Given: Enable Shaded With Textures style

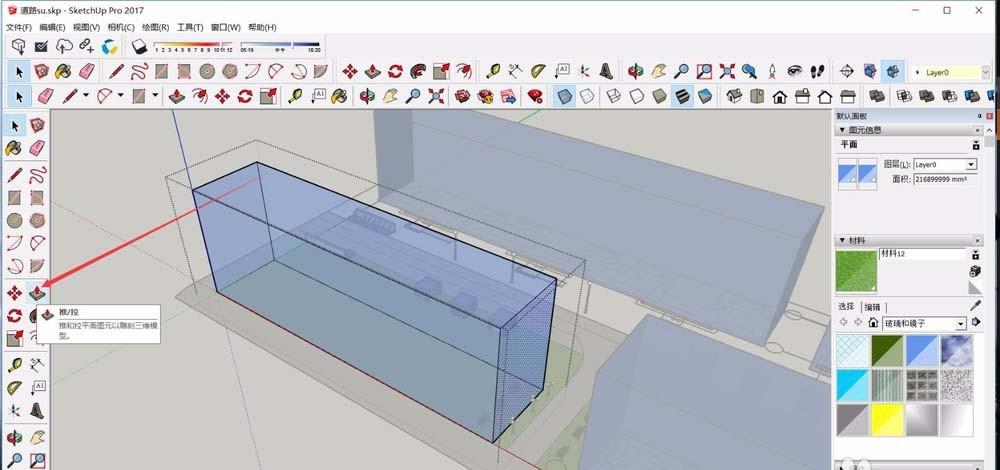Looking at the screenshot, I should [x=682, y=96].
